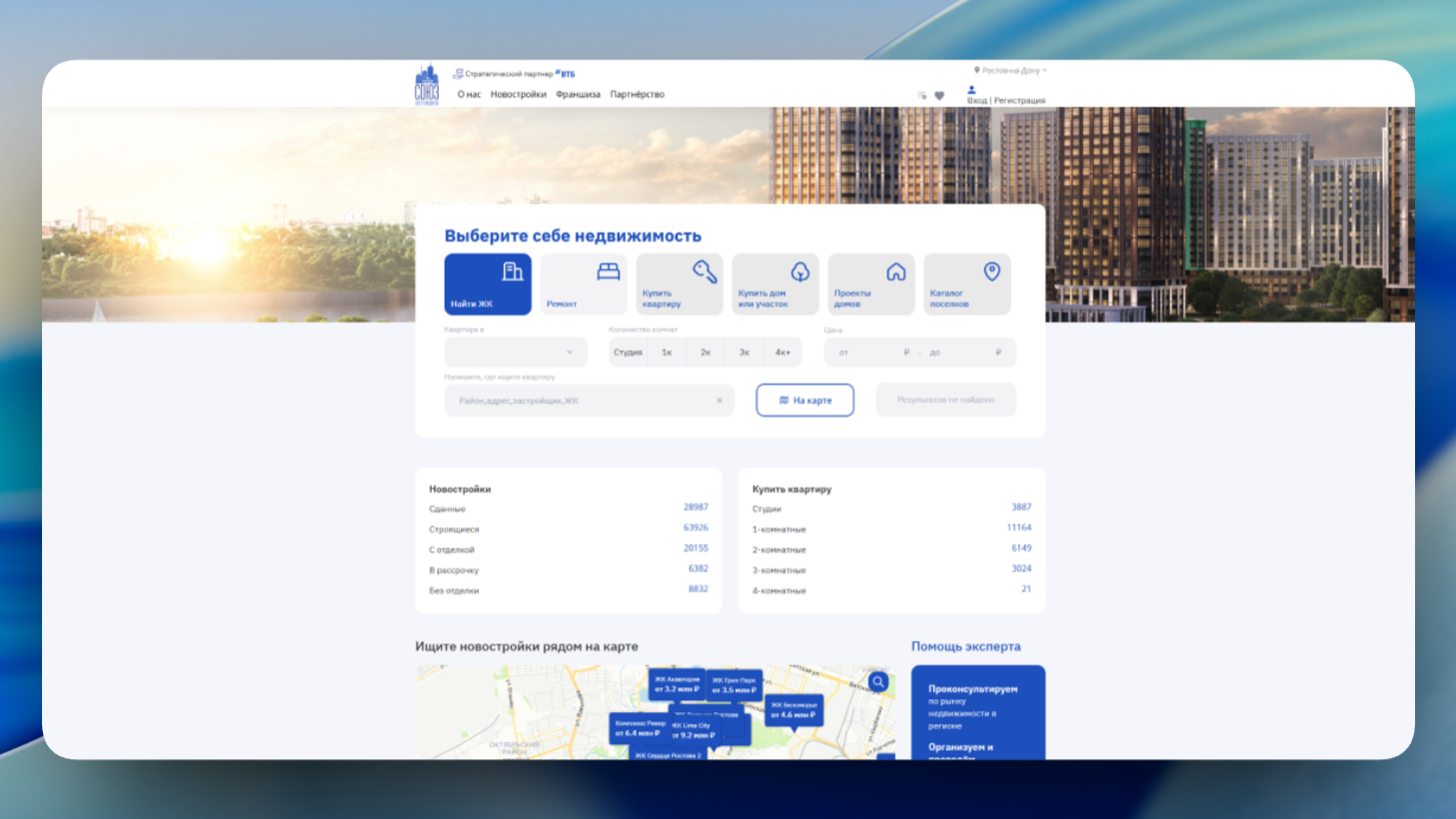Click the Комплекс Ривер 6.4 млн marker
This screenshot has width=1456, height=819.
pyautogui.click(x=640, y=728)
